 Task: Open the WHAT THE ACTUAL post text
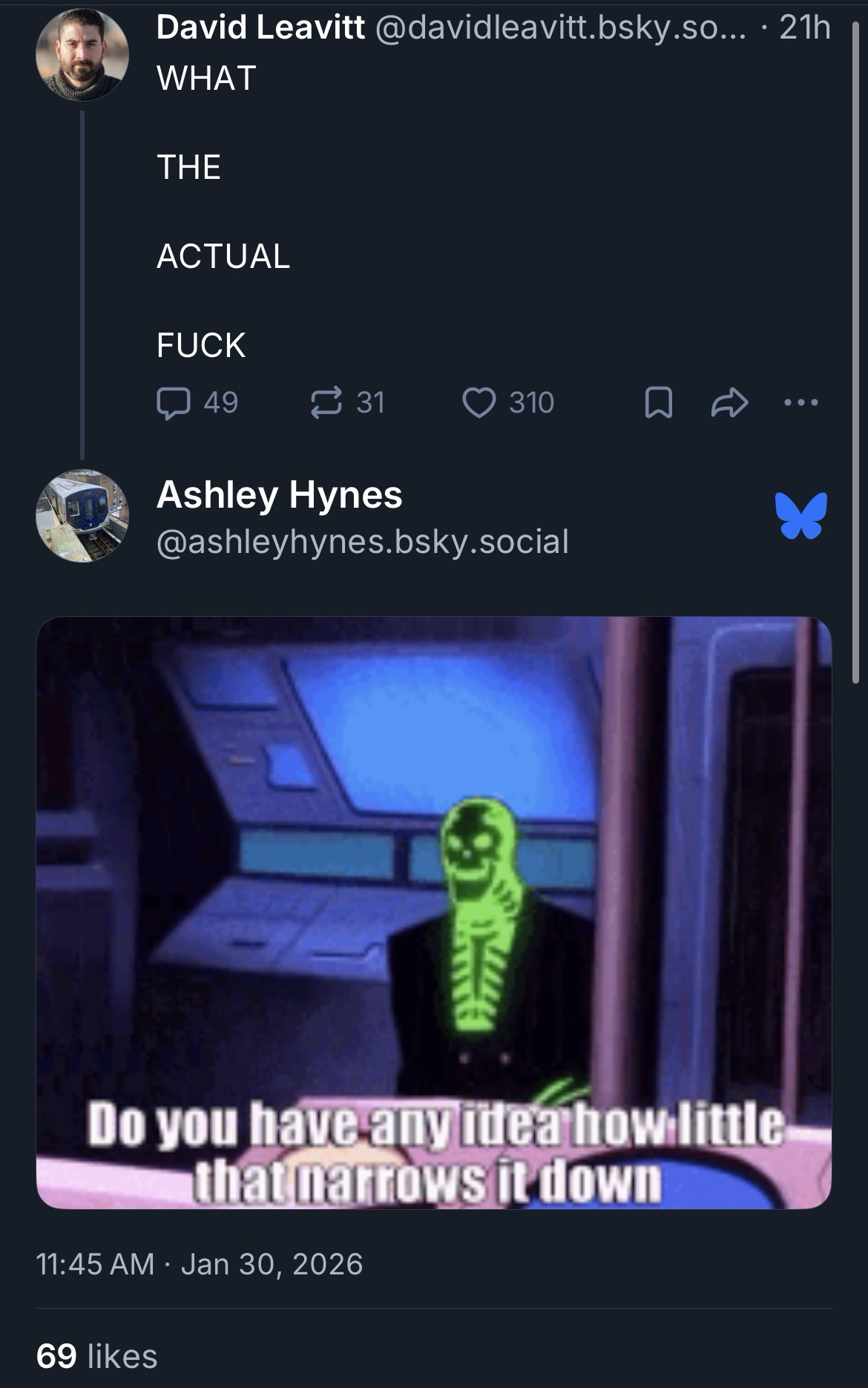[x=223, y=212]
